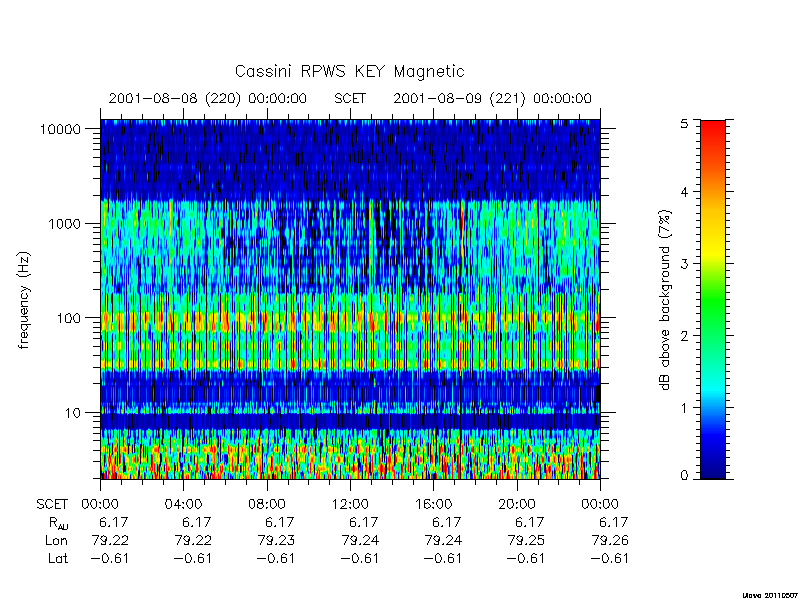Click the 12:00 time tick label
The width and height of the screenshot is (800, 600).
coord(350,505)
